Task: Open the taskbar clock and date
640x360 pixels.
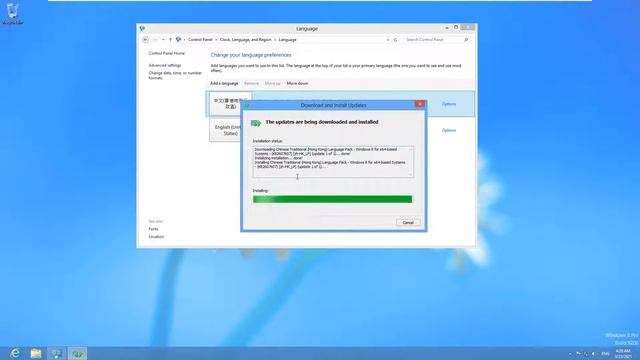Action: coord(623,353)
